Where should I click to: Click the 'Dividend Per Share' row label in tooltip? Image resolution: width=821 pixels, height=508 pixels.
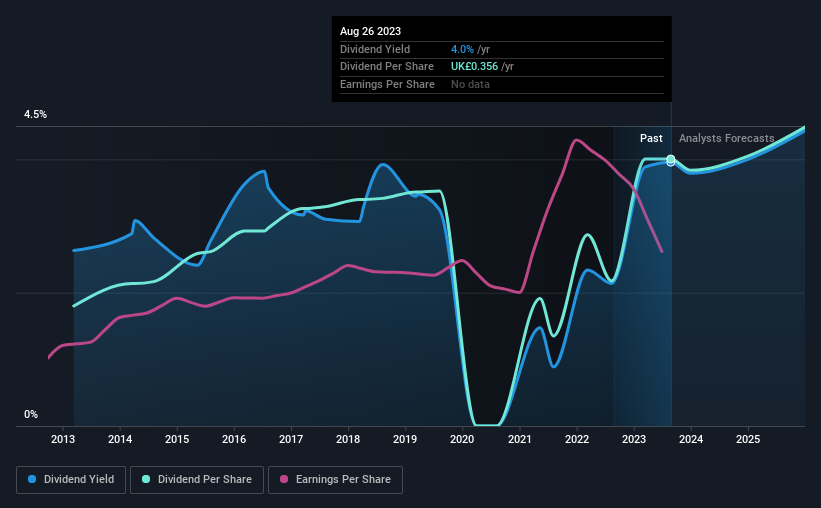(387, 67)
